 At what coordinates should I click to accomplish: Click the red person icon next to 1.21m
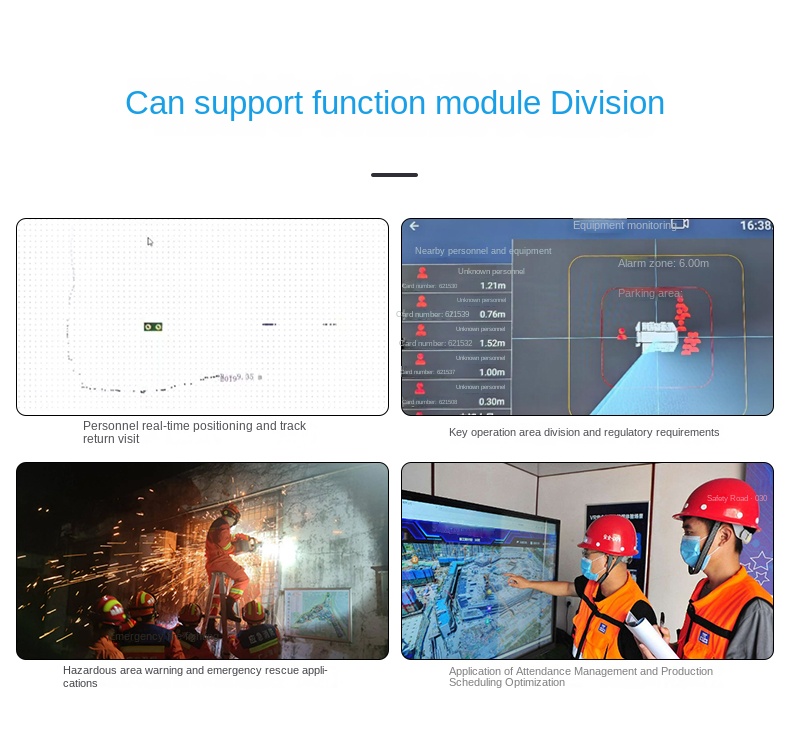(422, 273)
